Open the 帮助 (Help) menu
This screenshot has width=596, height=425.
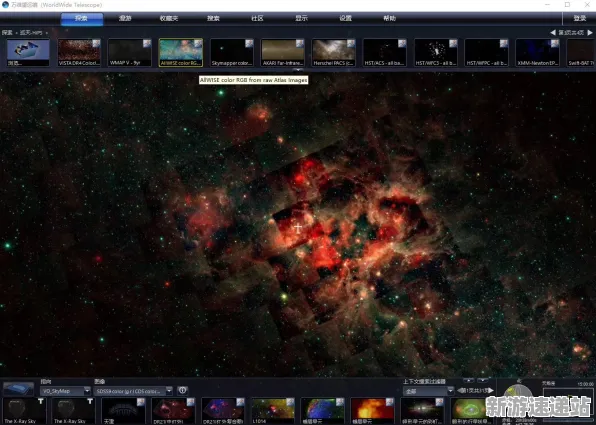pyautogui.click(x=389, y=18)
